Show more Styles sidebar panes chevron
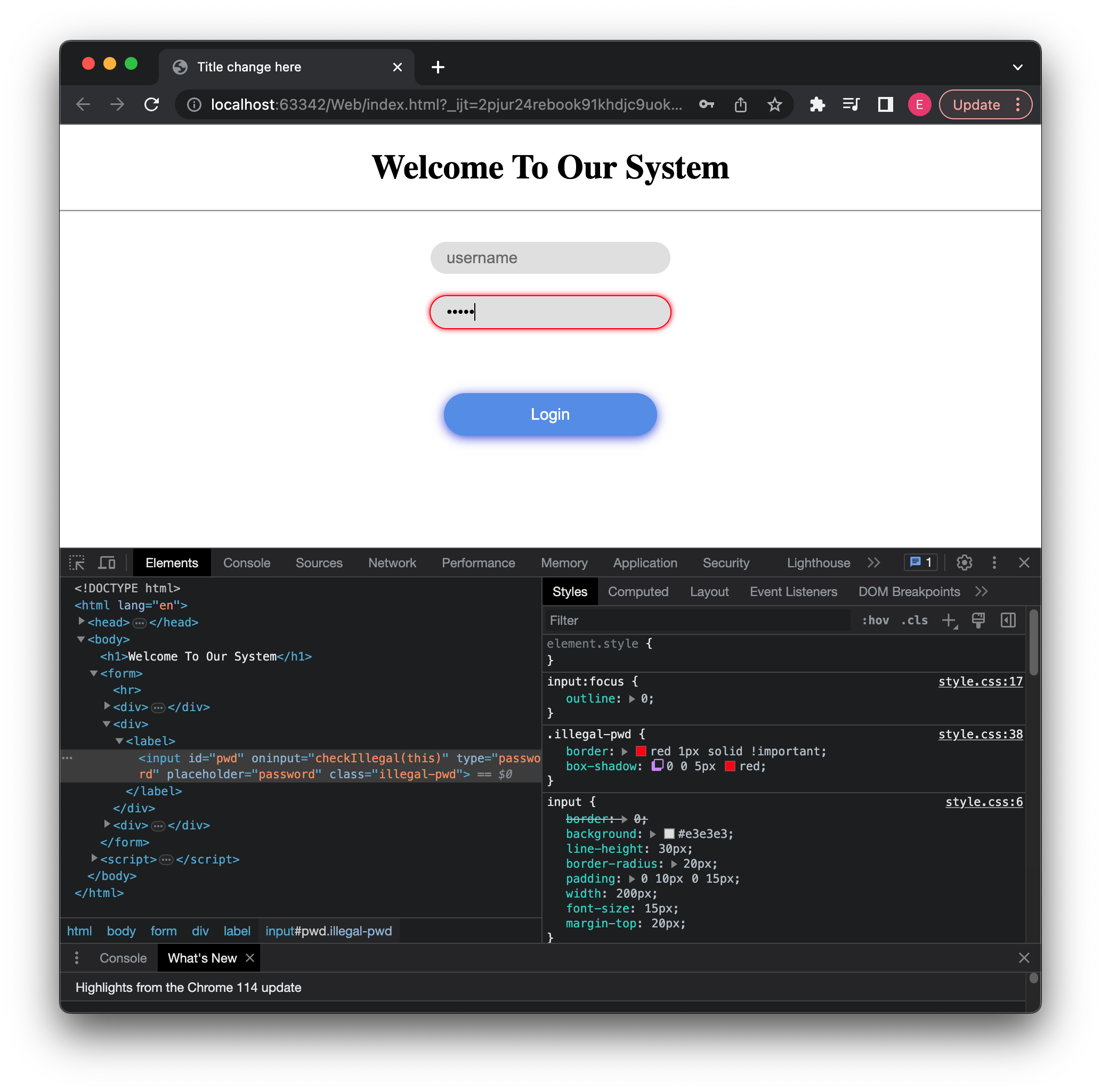This screenshot has width=1101, height=1092. [x=981, y=592]
